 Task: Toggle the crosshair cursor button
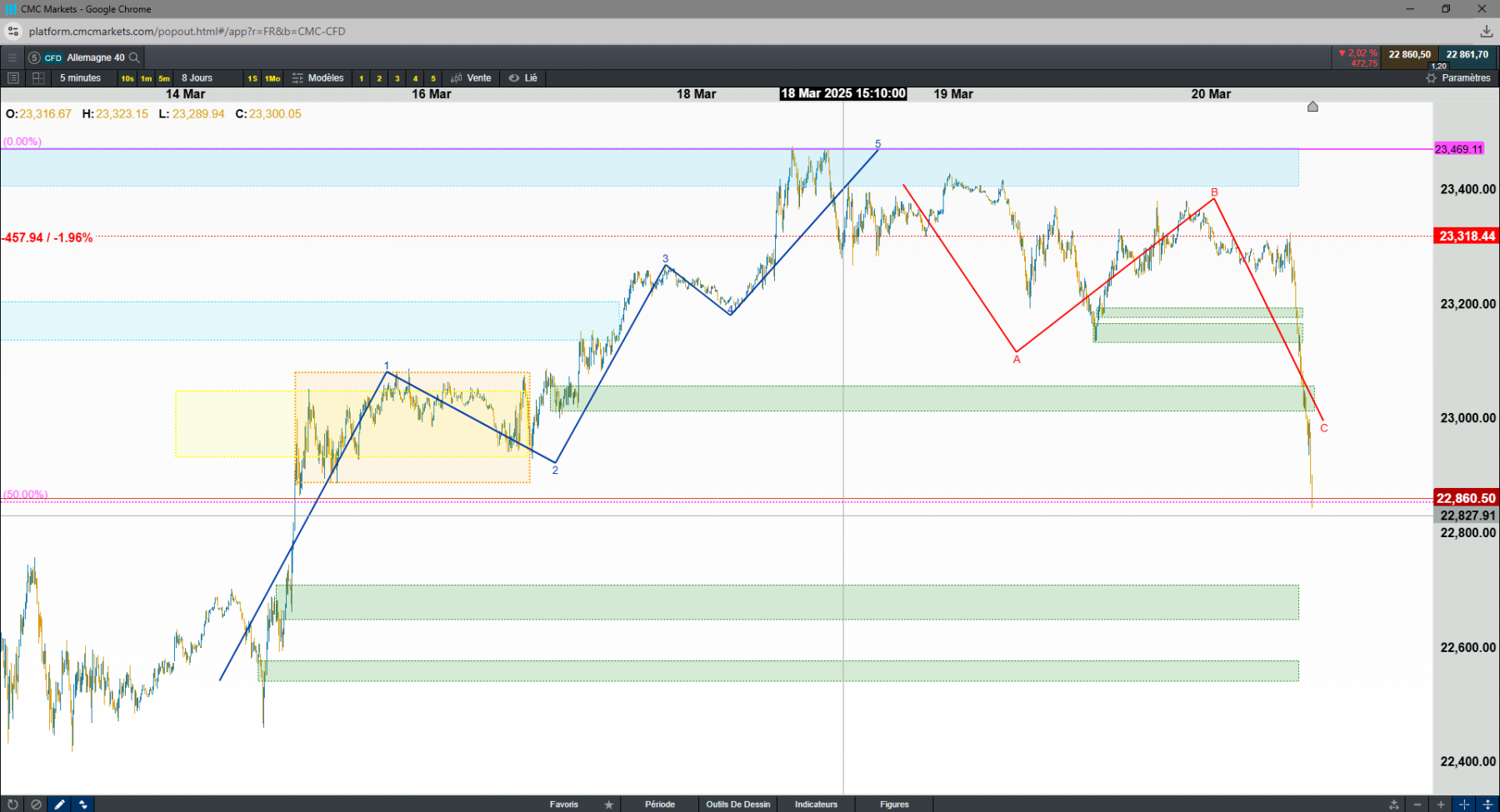[x=1464, y=805]
